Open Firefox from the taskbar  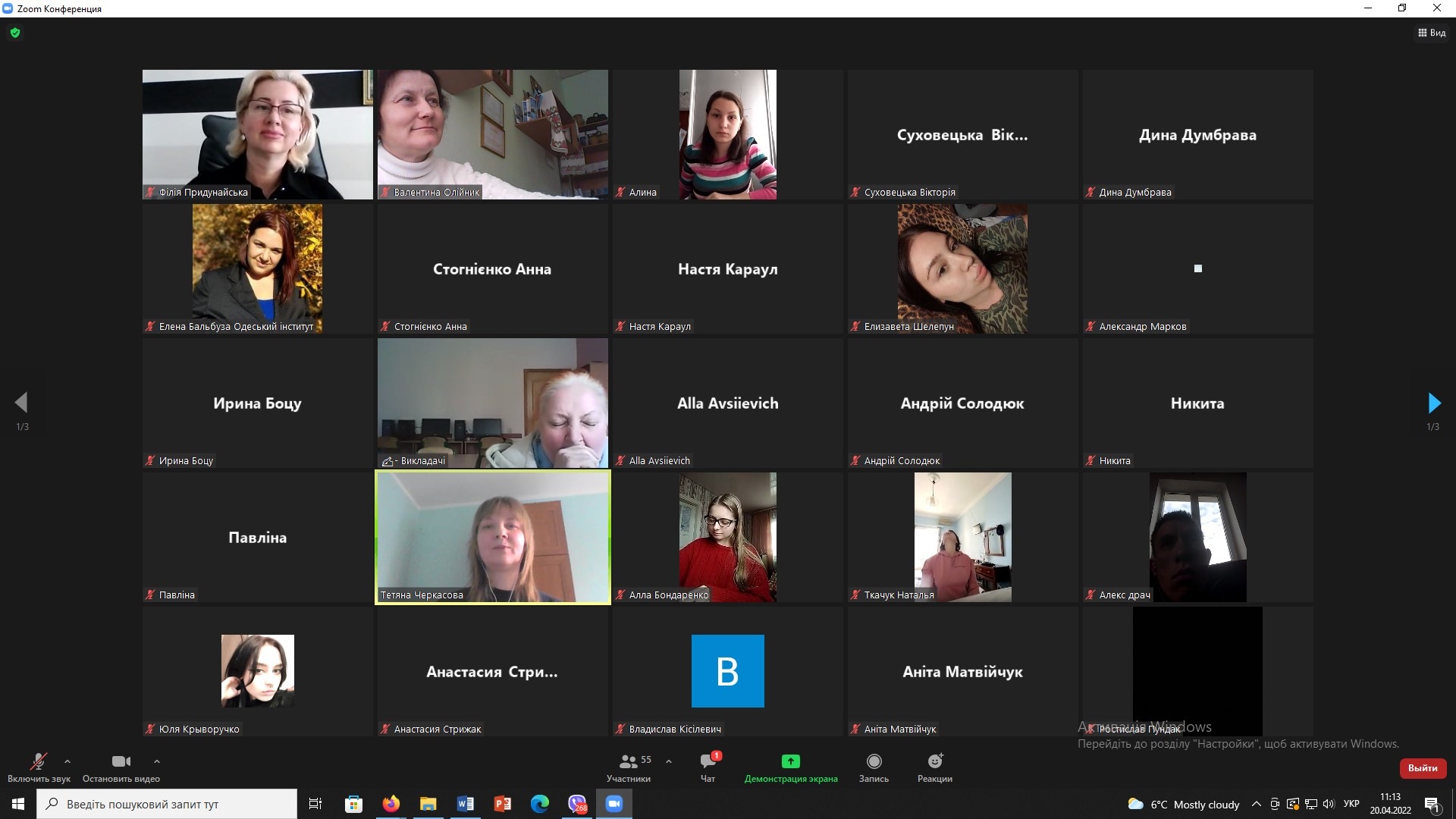[391, 804]
